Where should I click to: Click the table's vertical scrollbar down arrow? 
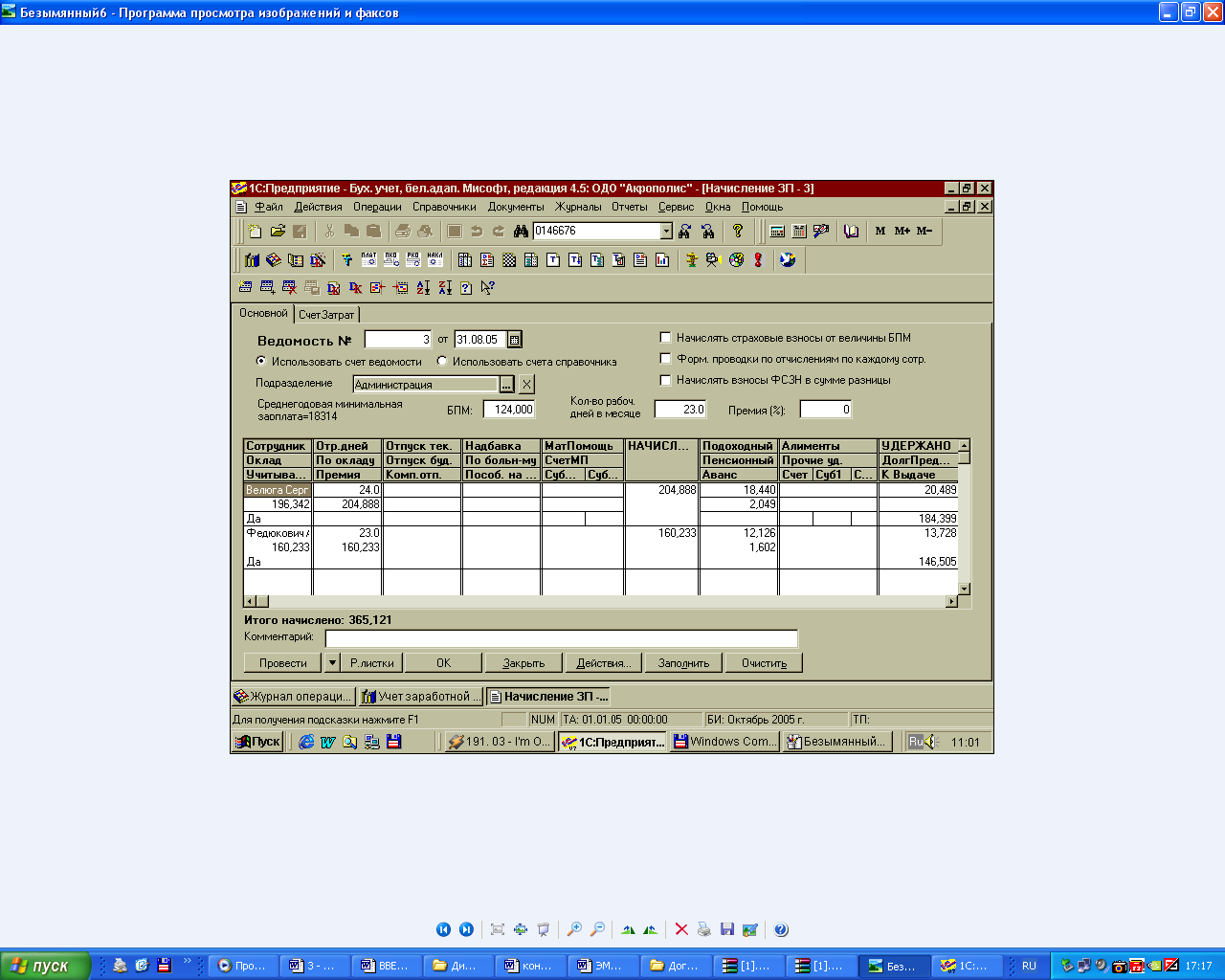(x=965, y=589)
